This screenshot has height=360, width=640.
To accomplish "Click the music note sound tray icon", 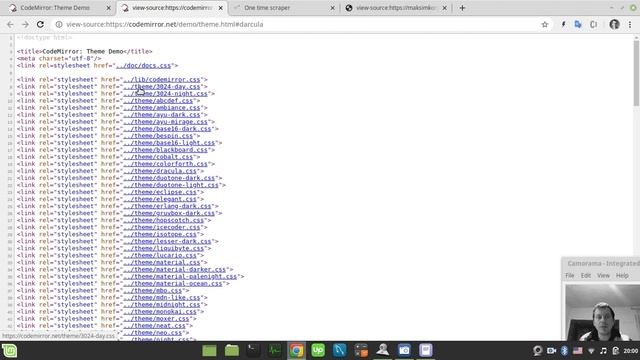I will coord(604,351).
